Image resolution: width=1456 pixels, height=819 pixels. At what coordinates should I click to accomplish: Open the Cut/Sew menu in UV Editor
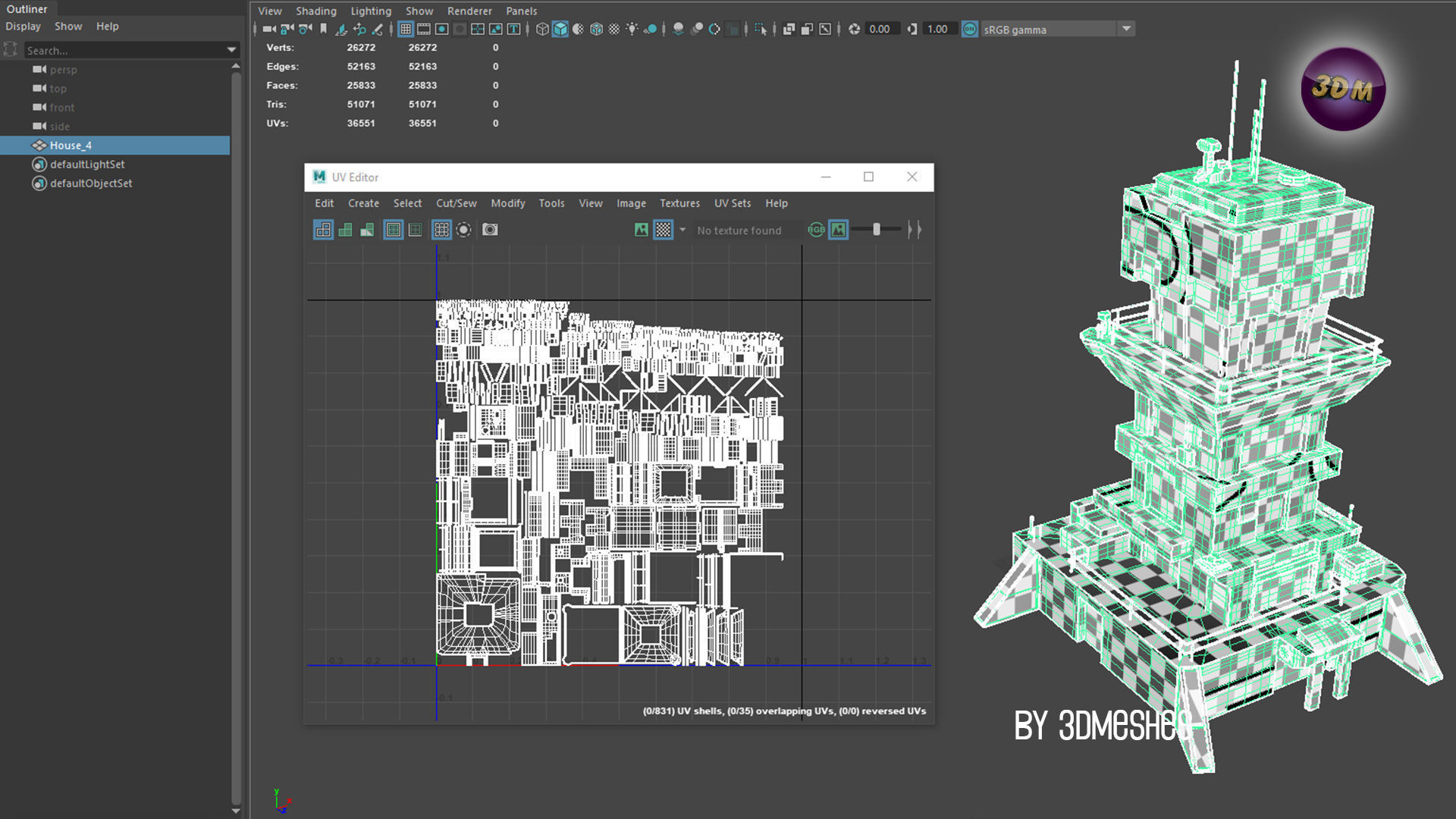(x=456, y=203)
